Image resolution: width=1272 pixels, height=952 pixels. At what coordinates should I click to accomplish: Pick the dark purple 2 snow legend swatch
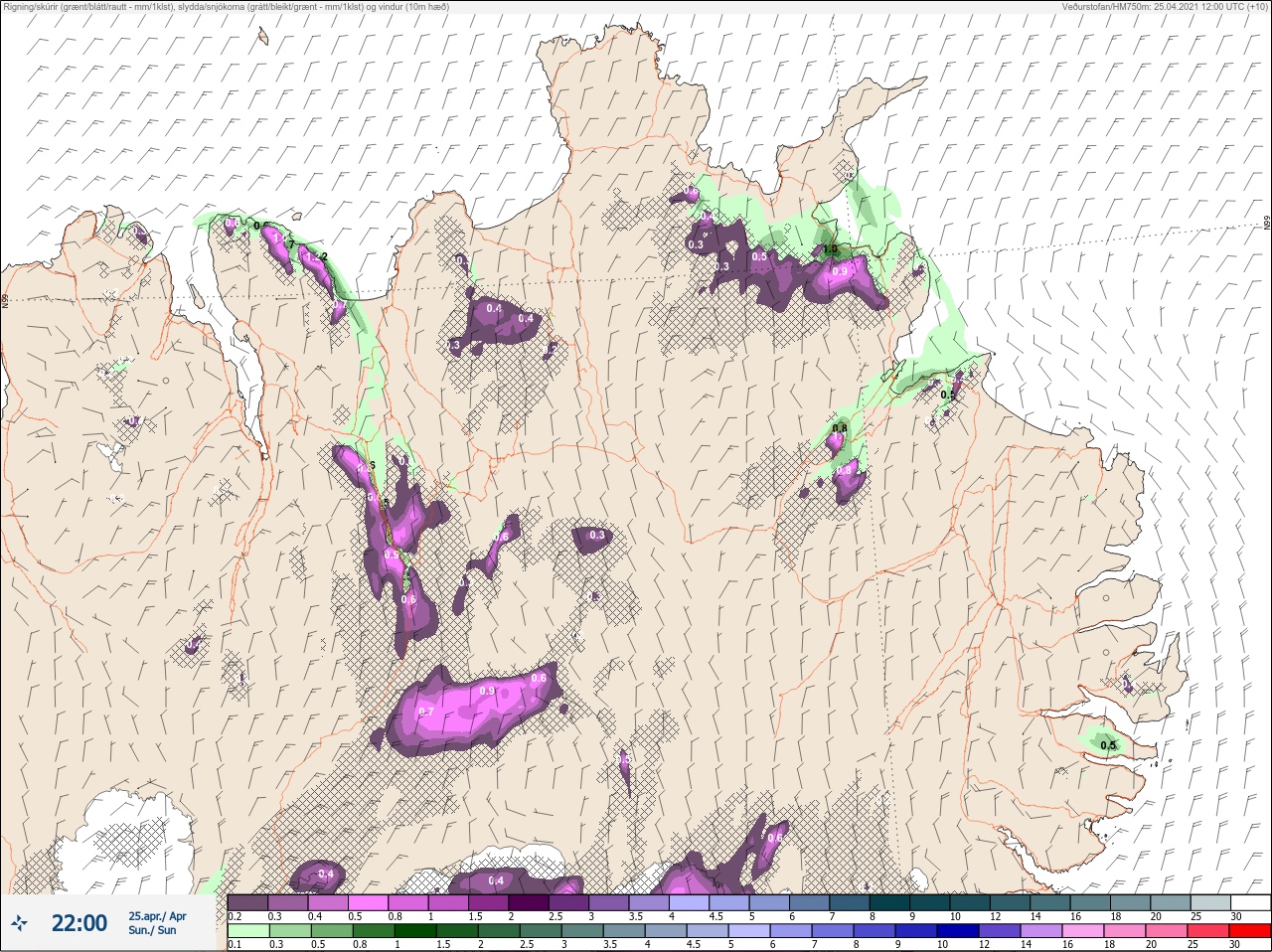[x=529, y=902]
